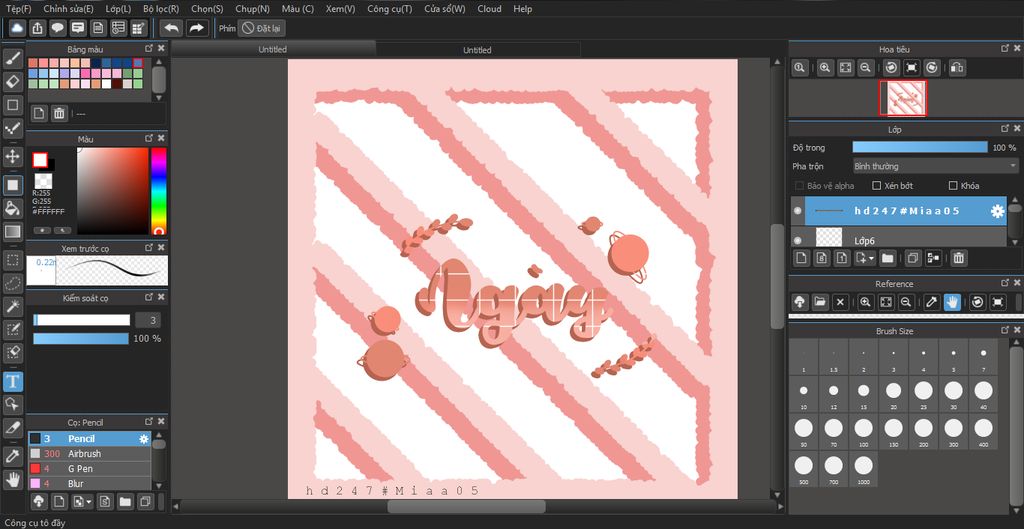Select the Dot tool with pen-and-dots icon

click(12, 129)
